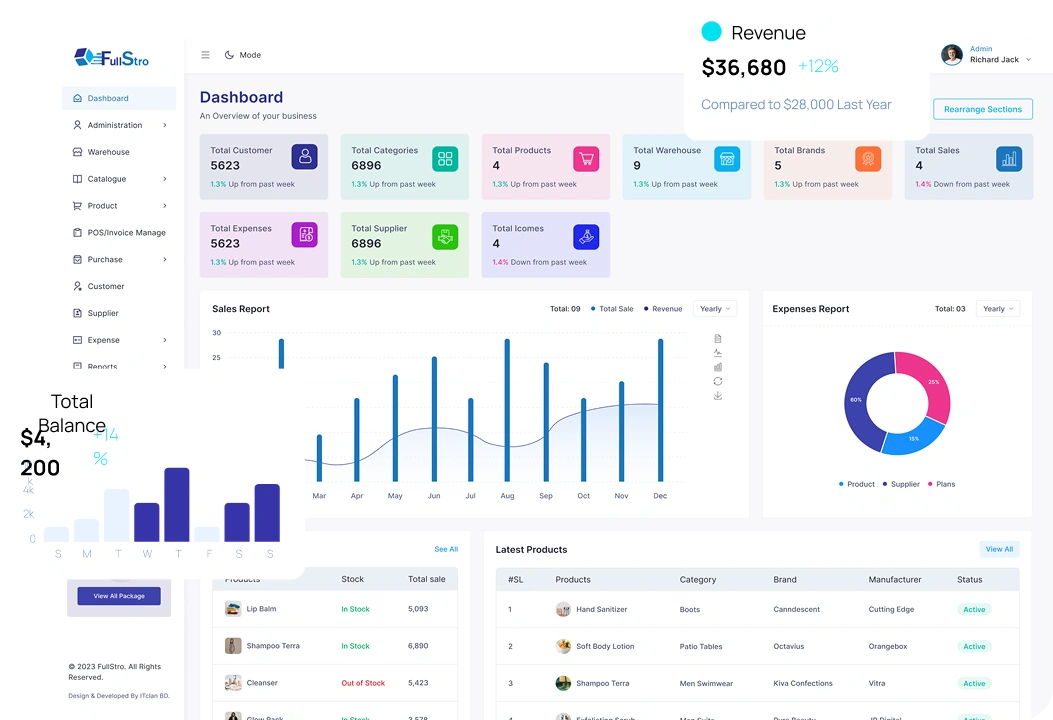Viewport: 1053px width, 720px height.
Task: Click the hamburger menu icon in header
Action: point(205,55)
